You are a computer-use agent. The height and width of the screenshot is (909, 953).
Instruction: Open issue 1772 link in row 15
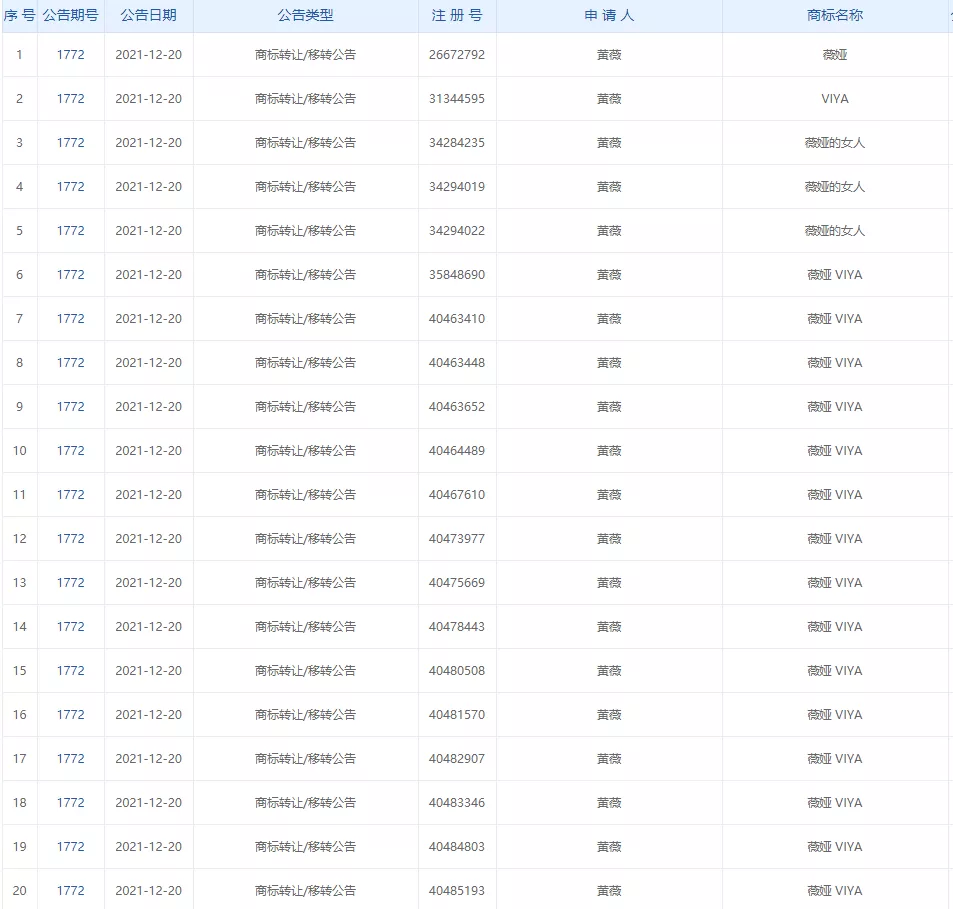[71, 671]
